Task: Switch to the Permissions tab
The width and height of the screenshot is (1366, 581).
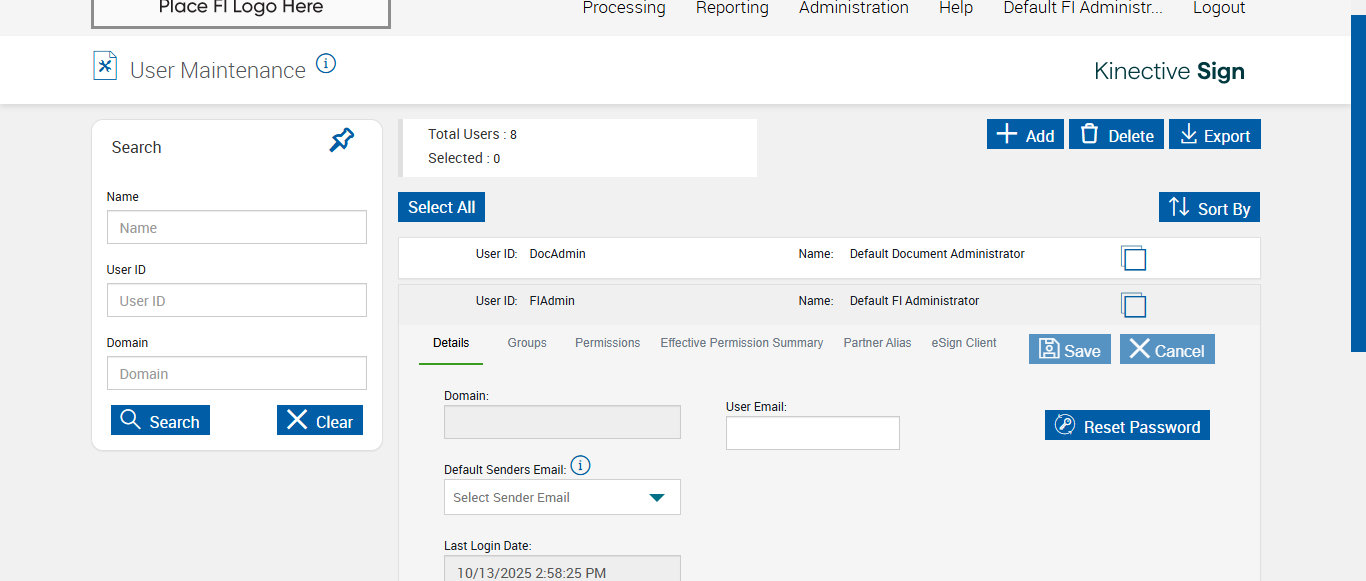Action: click(x=607, y=343)
